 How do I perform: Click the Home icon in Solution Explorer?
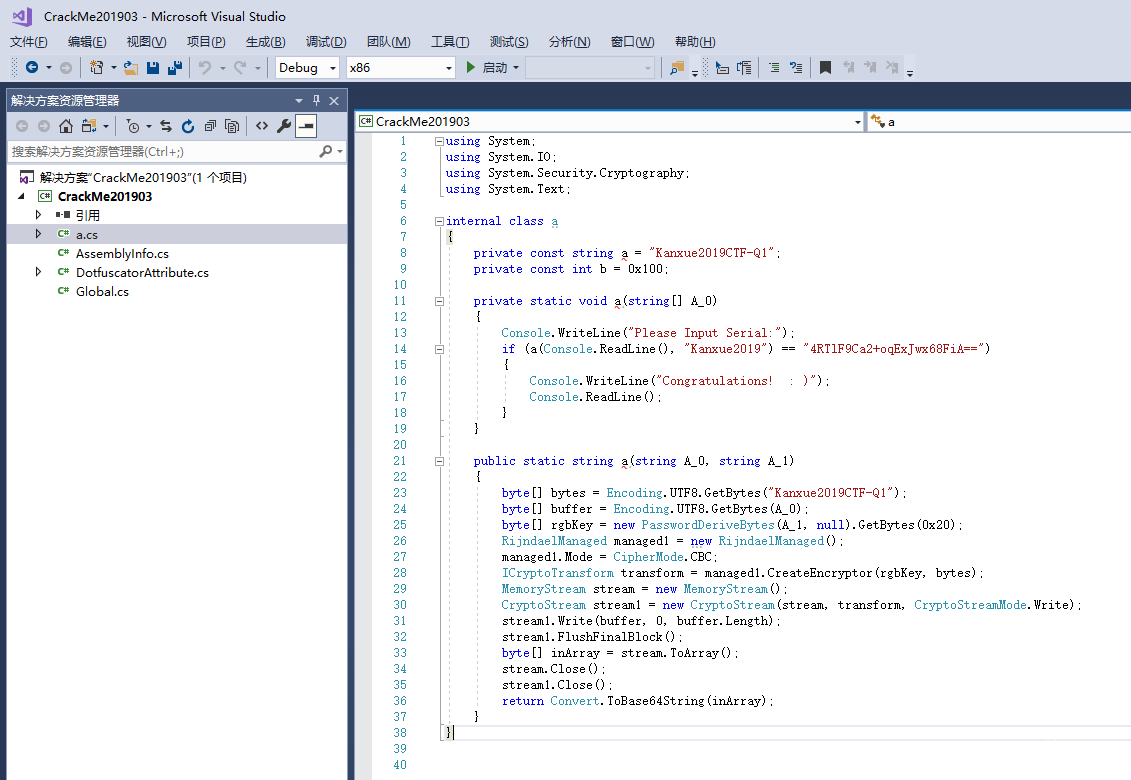[x=66, y=126]
